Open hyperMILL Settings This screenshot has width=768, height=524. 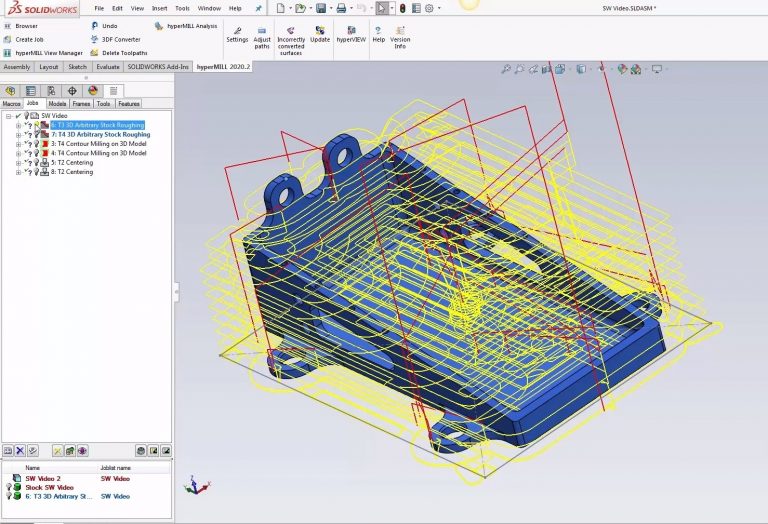point(237,35)
